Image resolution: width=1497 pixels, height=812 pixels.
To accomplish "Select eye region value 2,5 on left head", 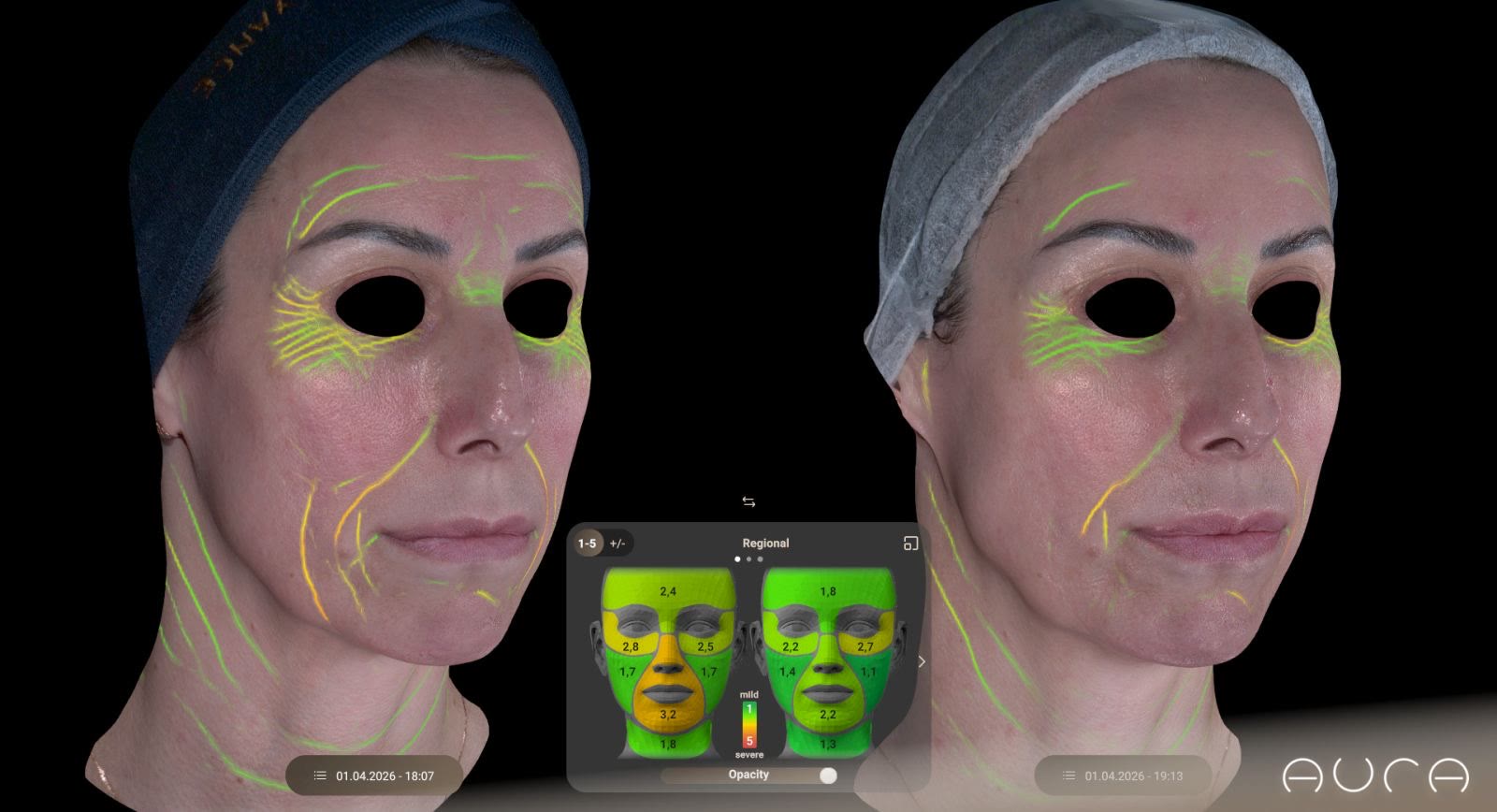I will [x=705, y=646].
